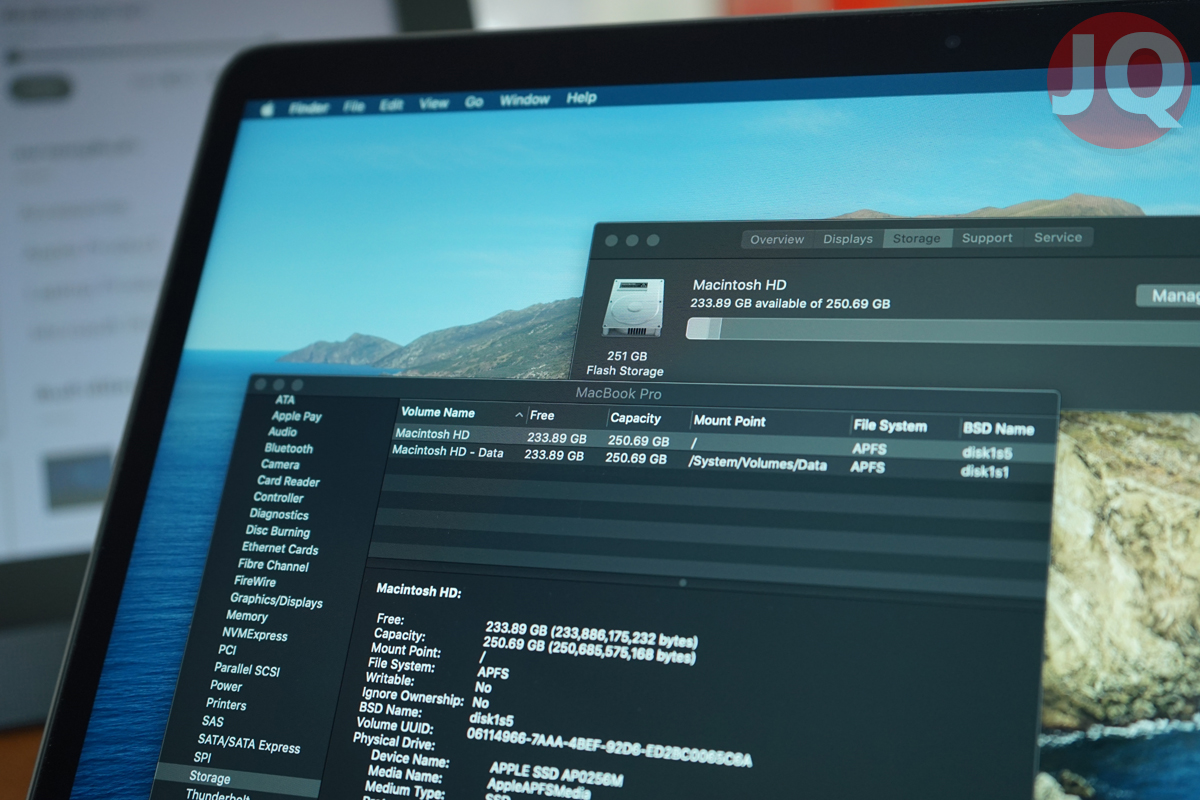
Task: Select FireWire in the sidebar
Action: coord(255,581)
